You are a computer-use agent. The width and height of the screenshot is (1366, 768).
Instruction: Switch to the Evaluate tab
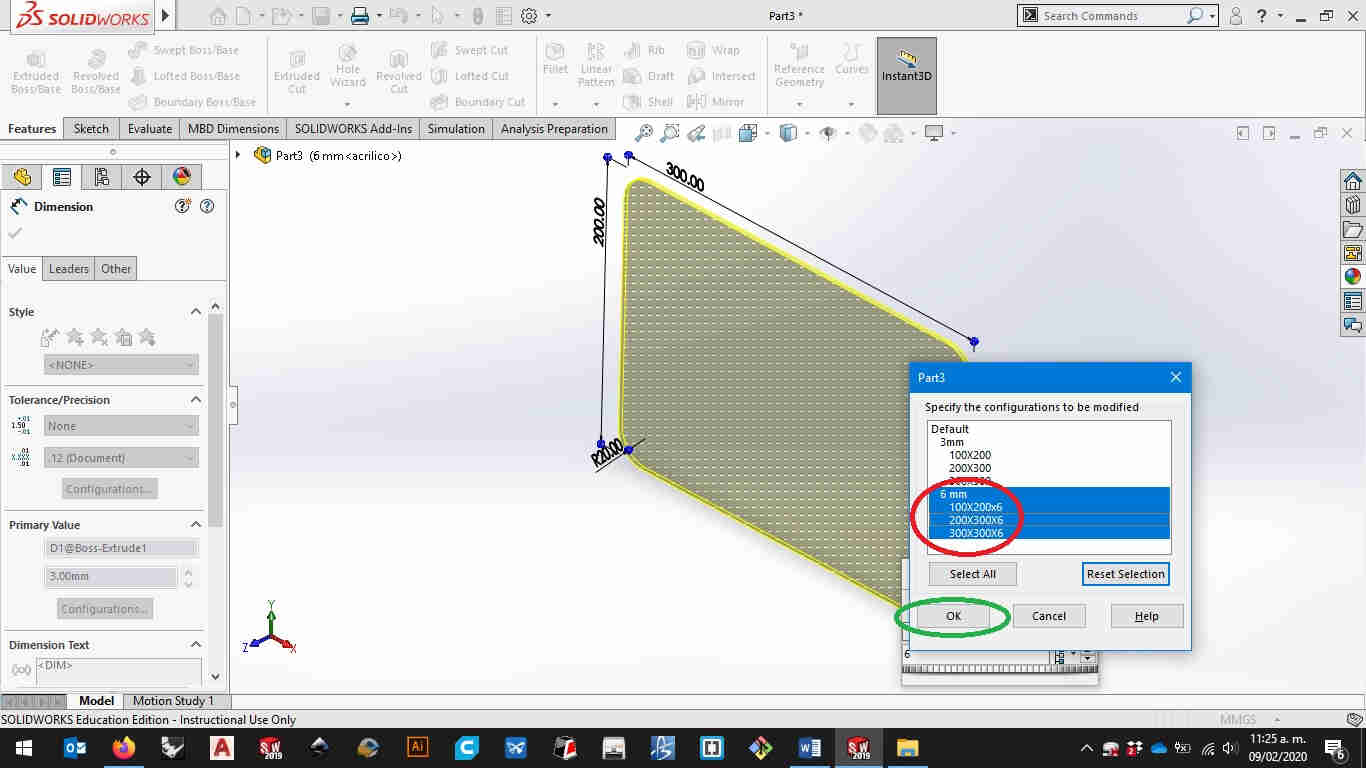point(149,129)
